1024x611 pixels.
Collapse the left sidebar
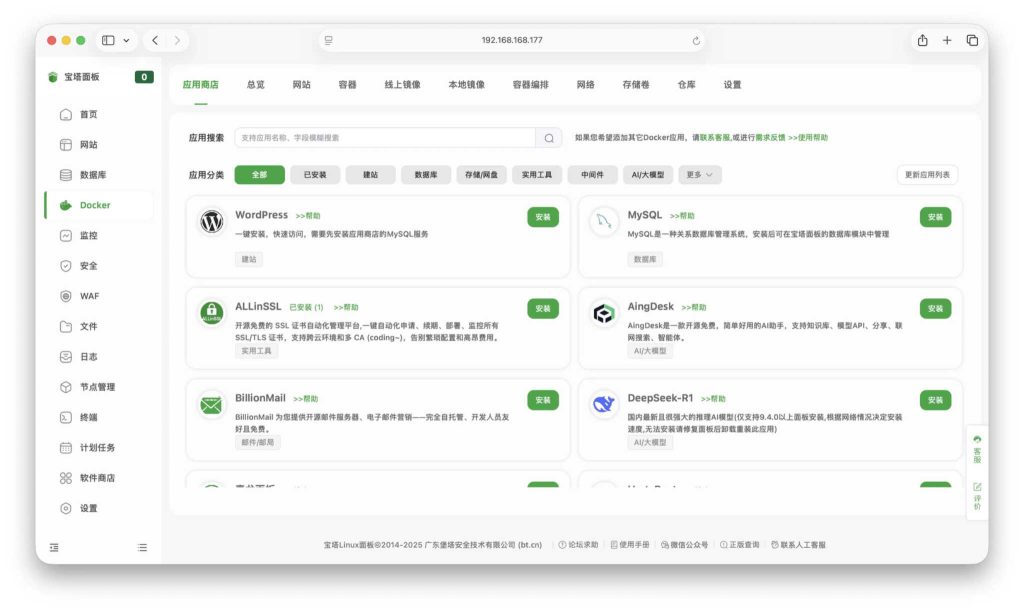[x=53, y=547]
